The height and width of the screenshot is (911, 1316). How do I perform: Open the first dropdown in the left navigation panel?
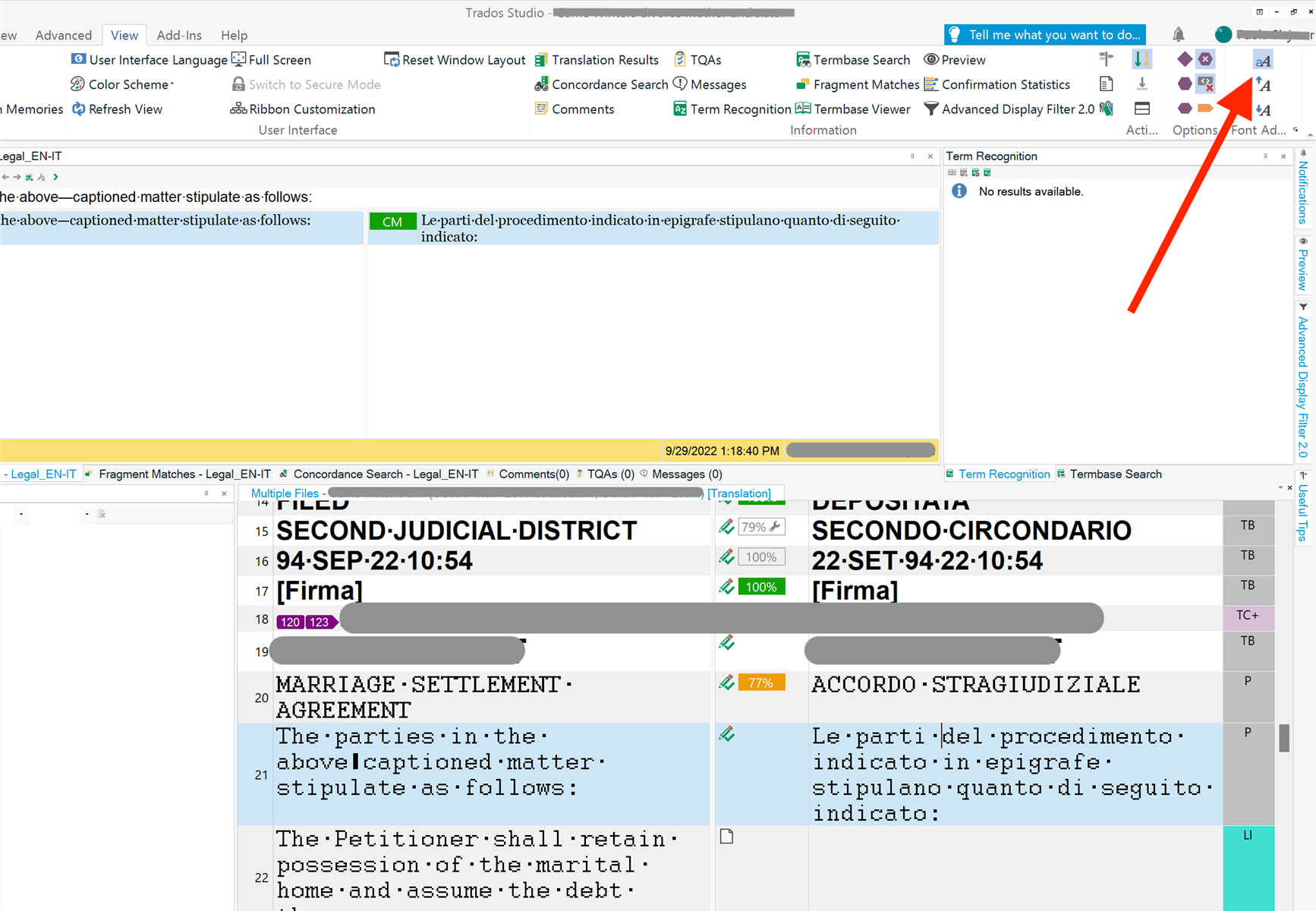(x=21, y=514)
